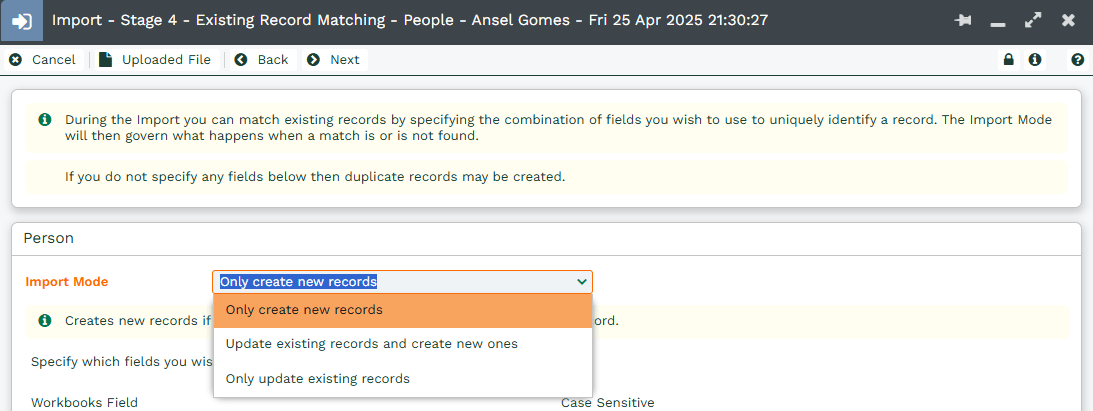Expand window using diagonal arrows icon
This screenshot has width=1093, height=411.
[x=1033, y=21]
